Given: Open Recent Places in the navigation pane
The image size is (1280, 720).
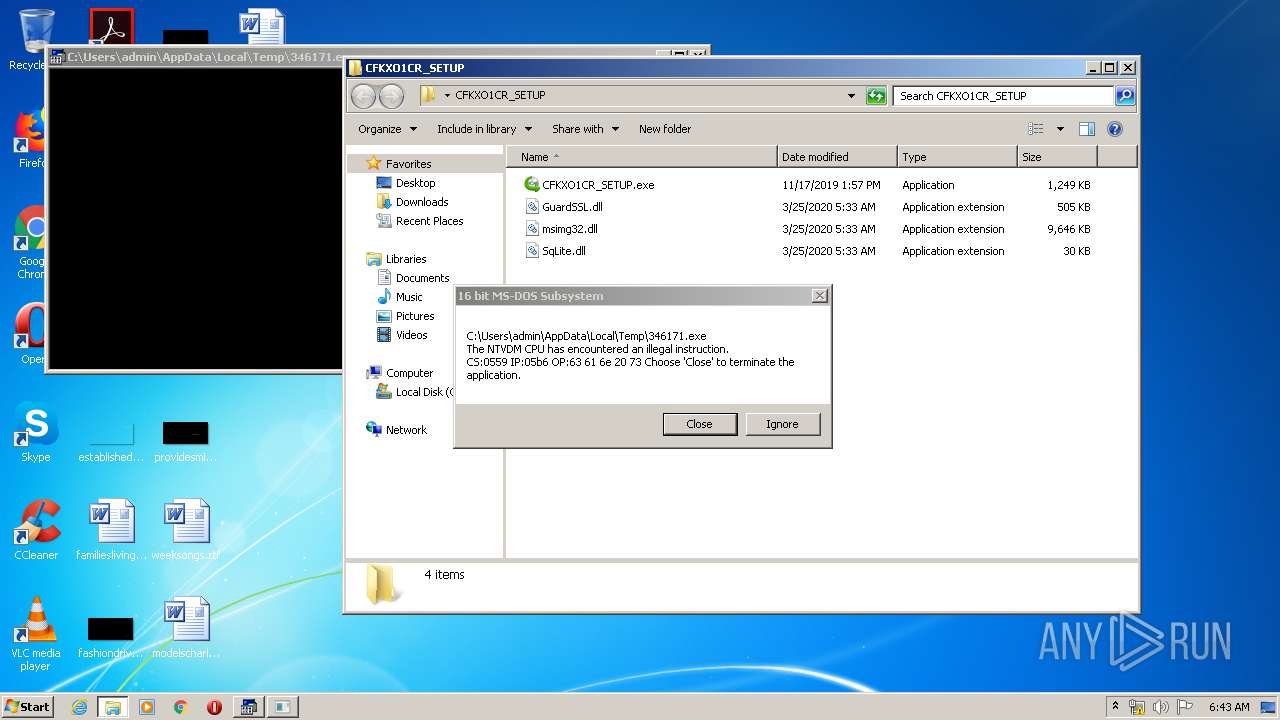Looking at the screenshot, I should 429,221.
